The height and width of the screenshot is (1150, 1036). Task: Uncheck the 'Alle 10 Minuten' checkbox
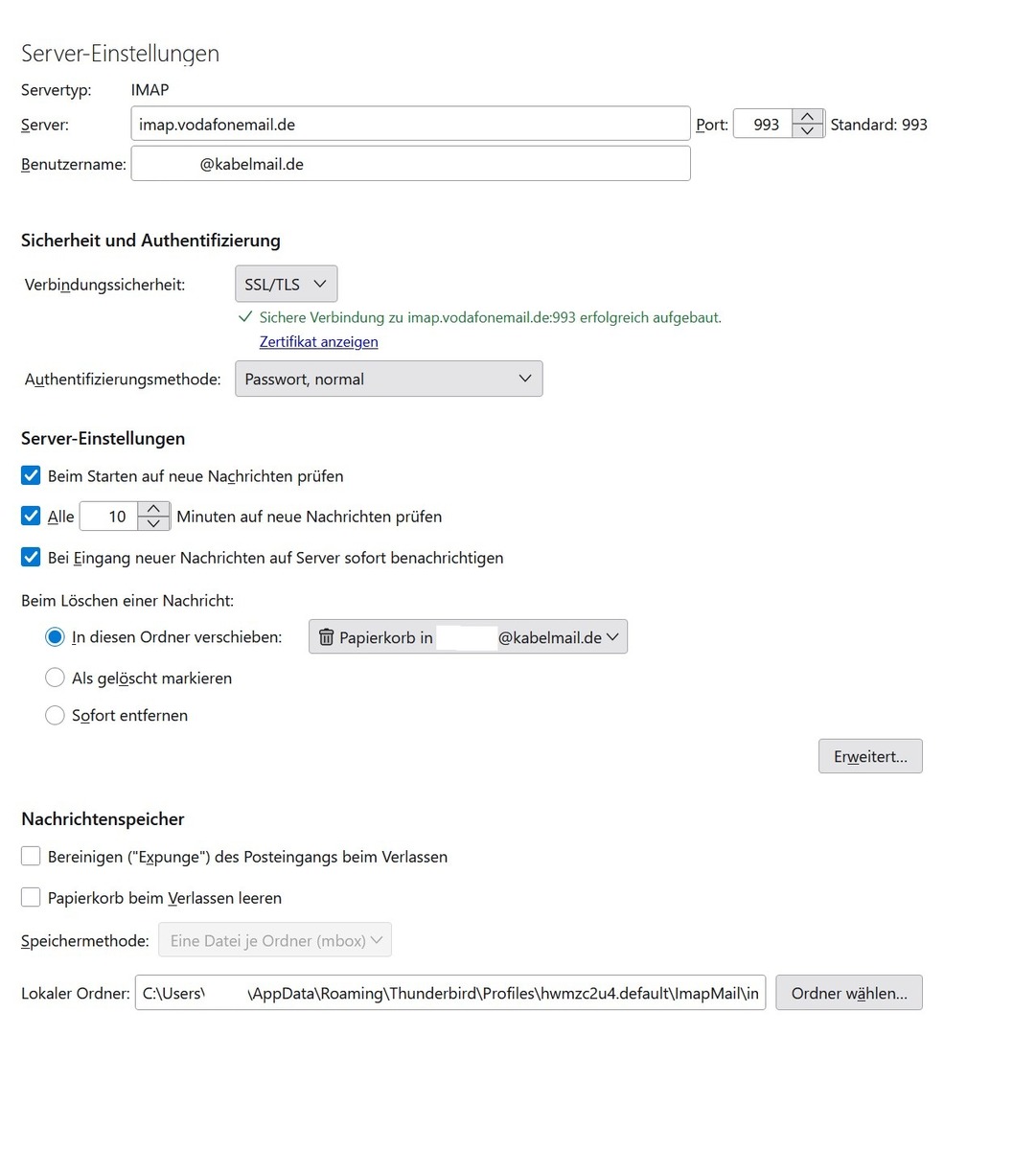[31, 516]
